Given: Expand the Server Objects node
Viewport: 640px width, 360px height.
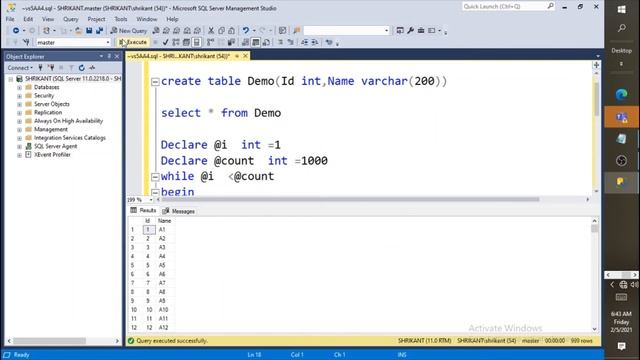Looking at the screenshot, I should tap(20, 104).
